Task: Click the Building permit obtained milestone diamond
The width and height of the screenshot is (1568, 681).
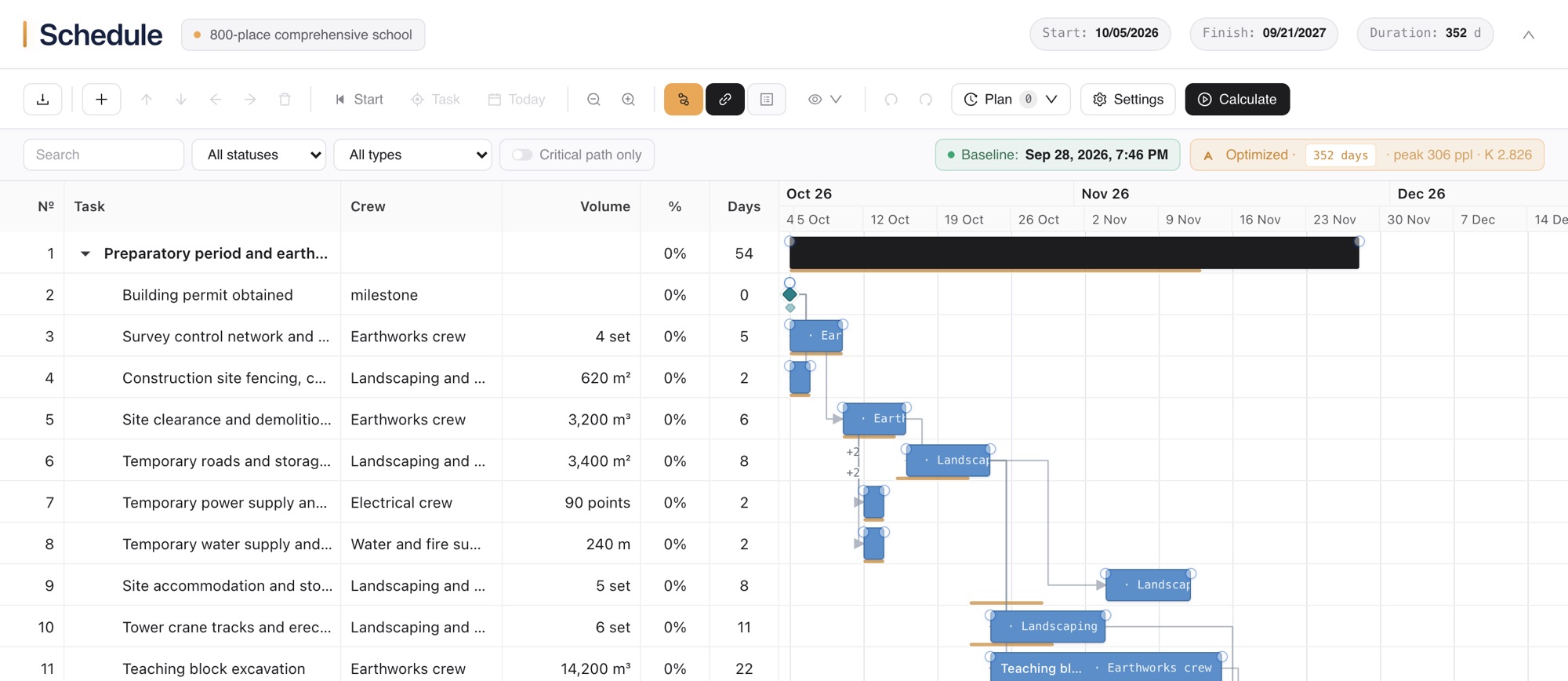Action: 790,294
